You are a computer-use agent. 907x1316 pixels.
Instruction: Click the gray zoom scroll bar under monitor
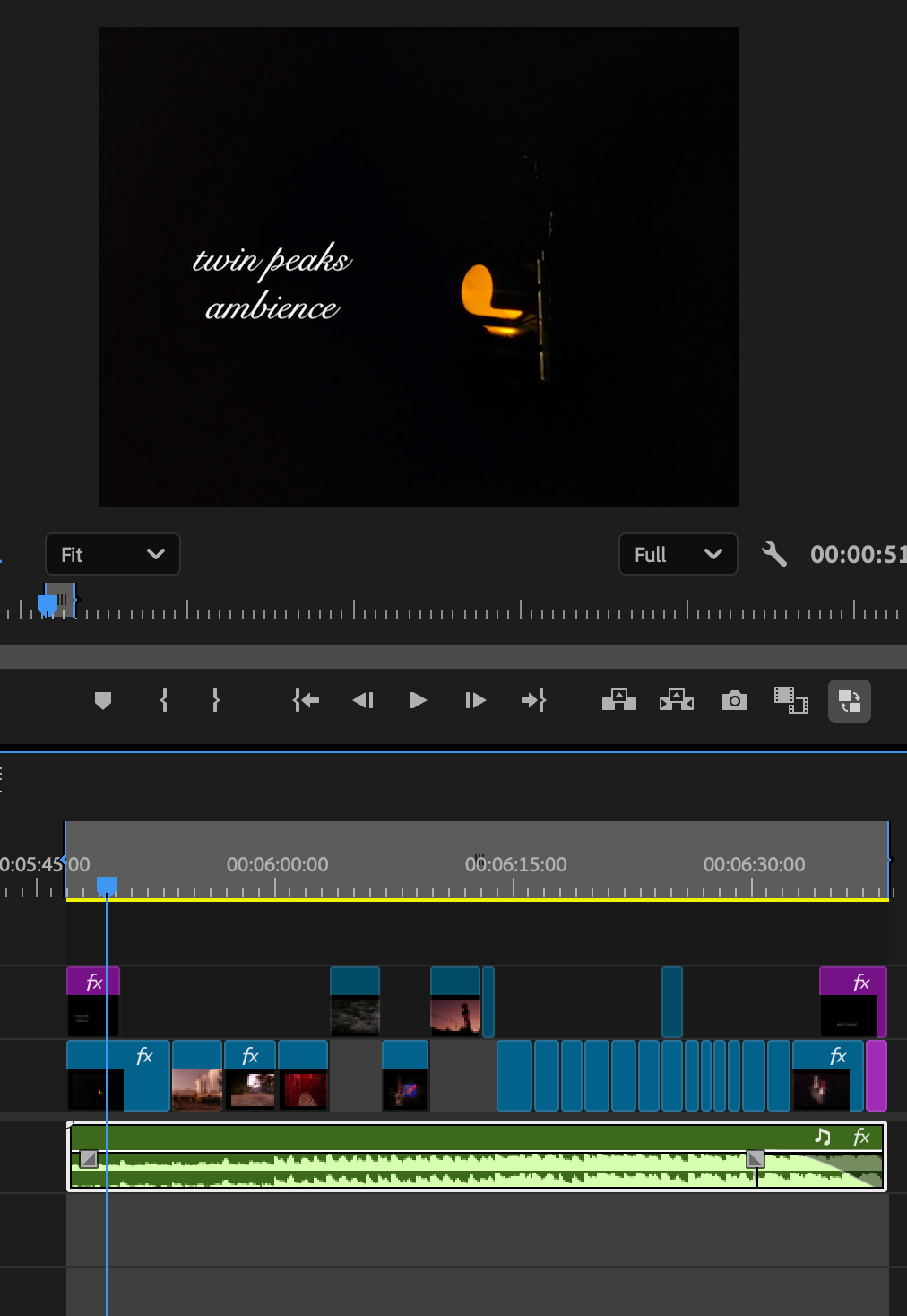pos(453,657)
